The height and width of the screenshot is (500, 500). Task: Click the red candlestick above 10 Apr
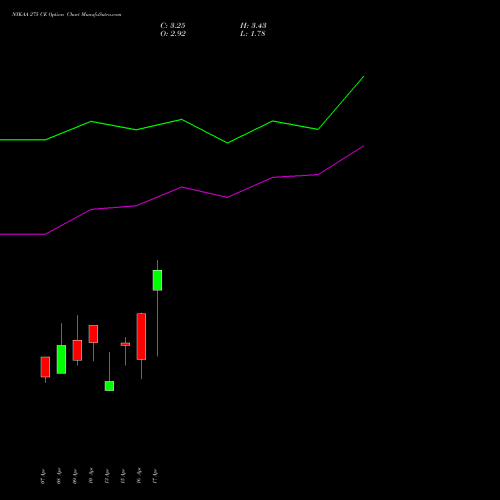pyautogui.click(x=93, y=334)
